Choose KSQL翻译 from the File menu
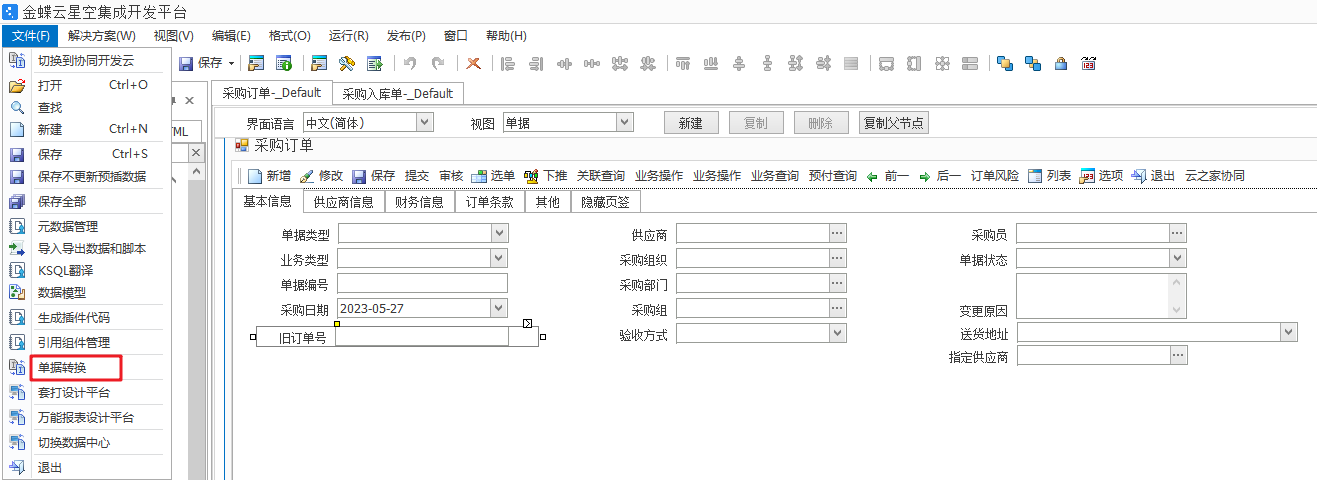Viewport: 1317px width, 480px height. coord(86,270)
